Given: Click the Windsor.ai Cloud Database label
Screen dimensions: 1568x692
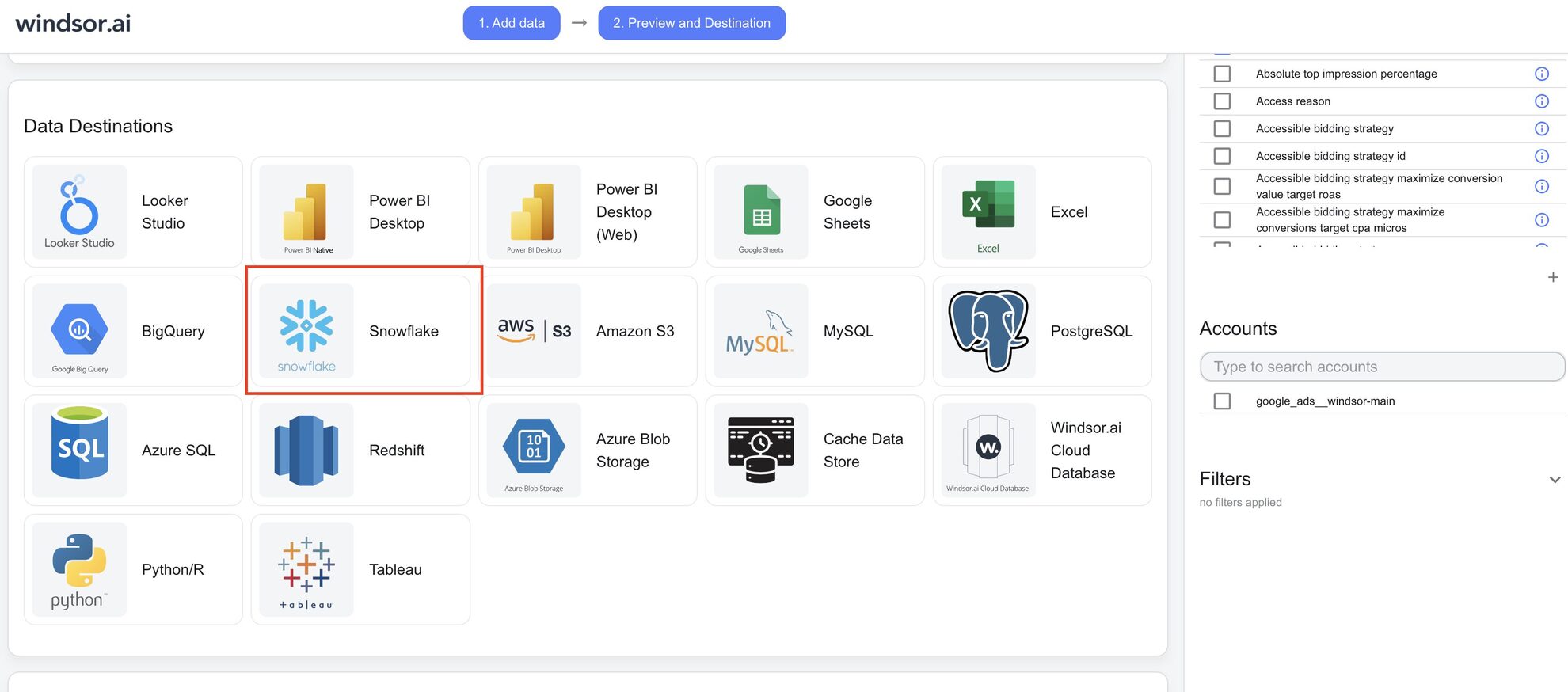Looking at the screenshot, I should coord(1086,450).
